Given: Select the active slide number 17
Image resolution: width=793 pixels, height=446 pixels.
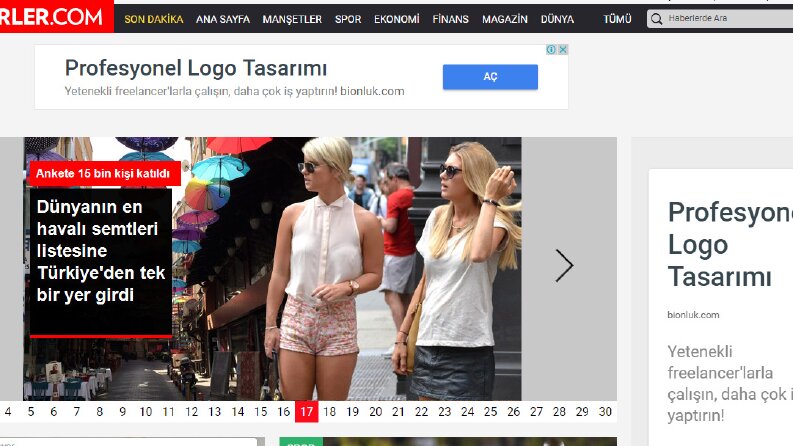Looking at the screenshot, I should point(306,412).
